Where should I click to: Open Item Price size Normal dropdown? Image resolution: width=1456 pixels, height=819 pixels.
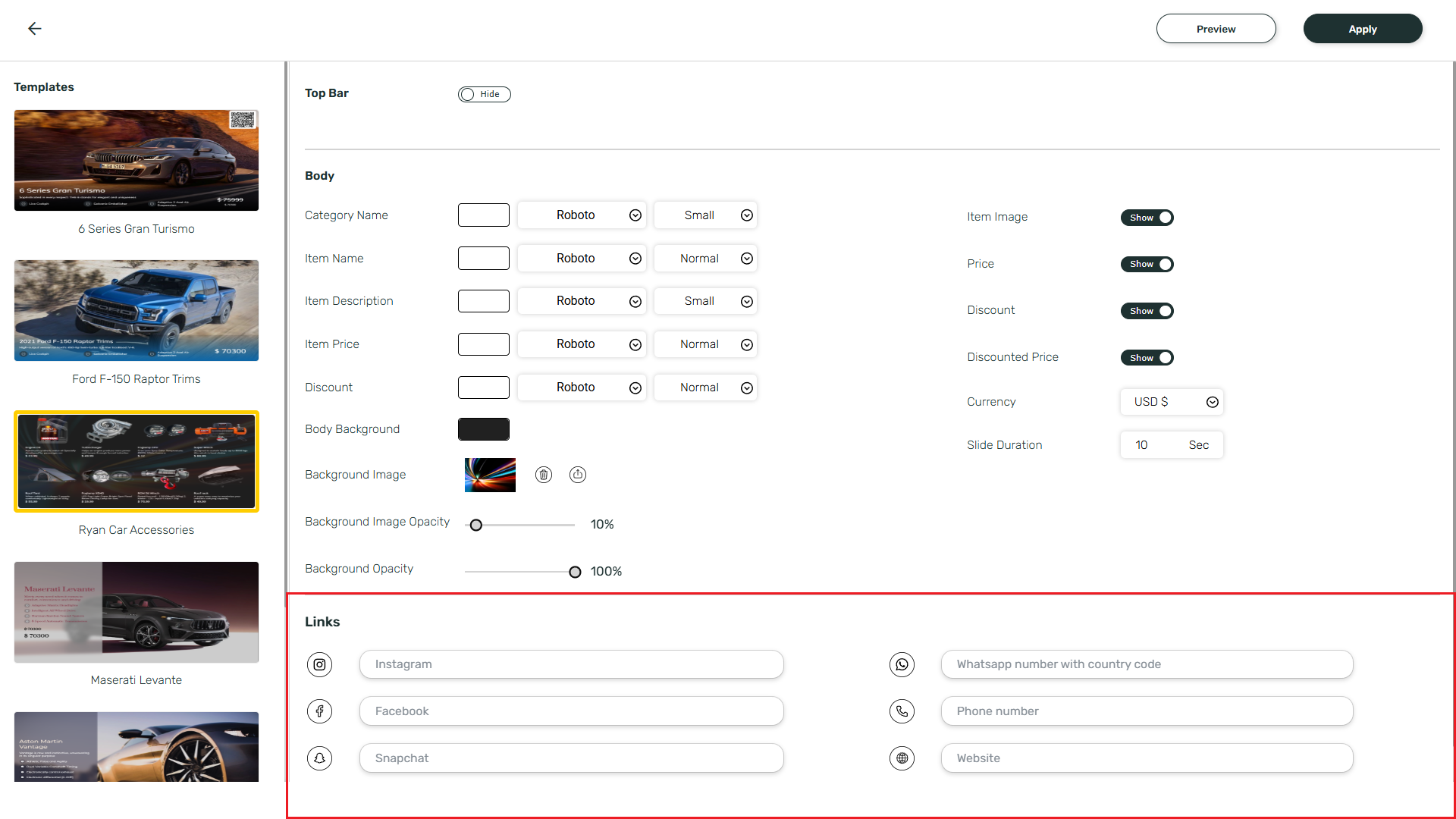[x=705, y=344]
